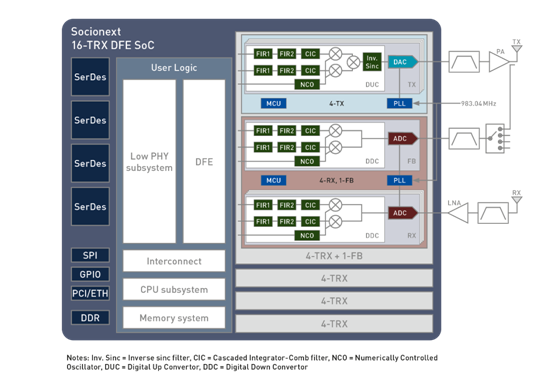
Task: Click the Memory system block
Action: click(174, 318)
